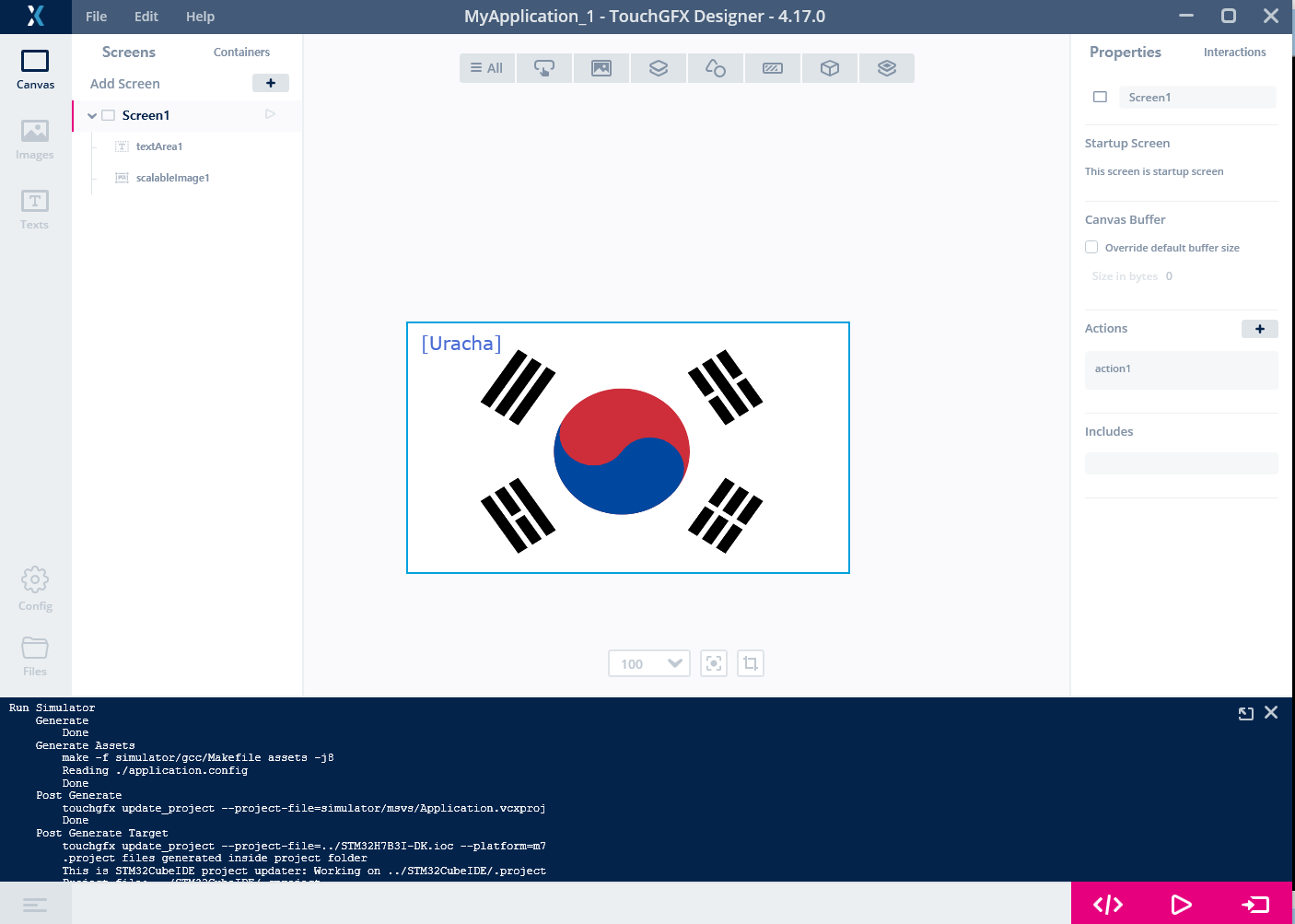Click the Startup Screen heading
Image resolution: width=1295 pixels, height=924 pixels.
[x=1127, y=144]
